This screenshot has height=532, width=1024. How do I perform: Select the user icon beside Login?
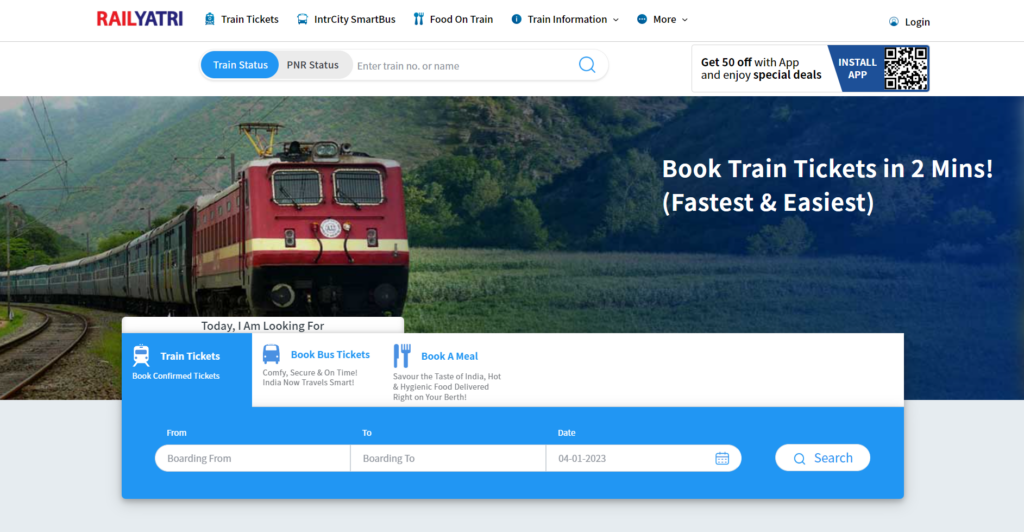point(893,22)
